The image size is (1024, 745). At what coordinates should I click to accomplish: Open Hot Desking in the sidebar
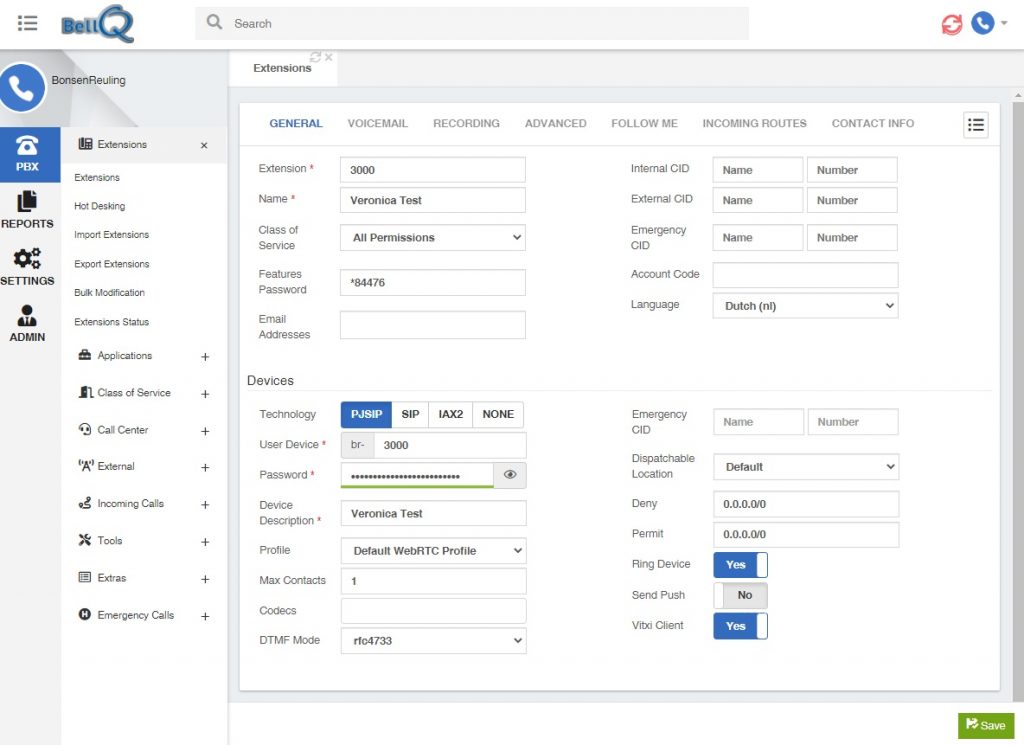point(99,206)
